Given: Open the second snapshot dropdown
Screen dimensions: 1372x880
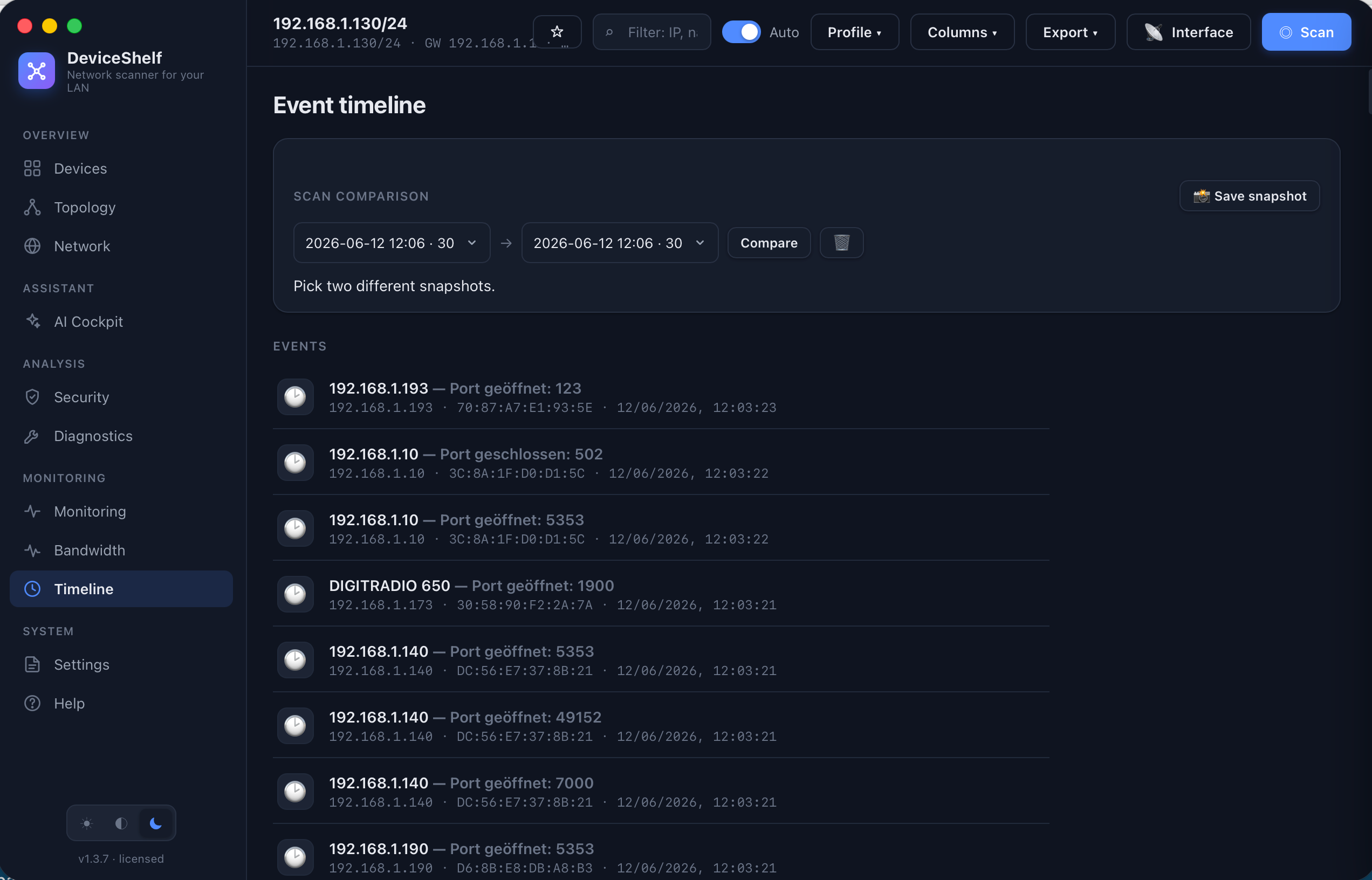Looking at the screenshot, I should coord(620,243).
